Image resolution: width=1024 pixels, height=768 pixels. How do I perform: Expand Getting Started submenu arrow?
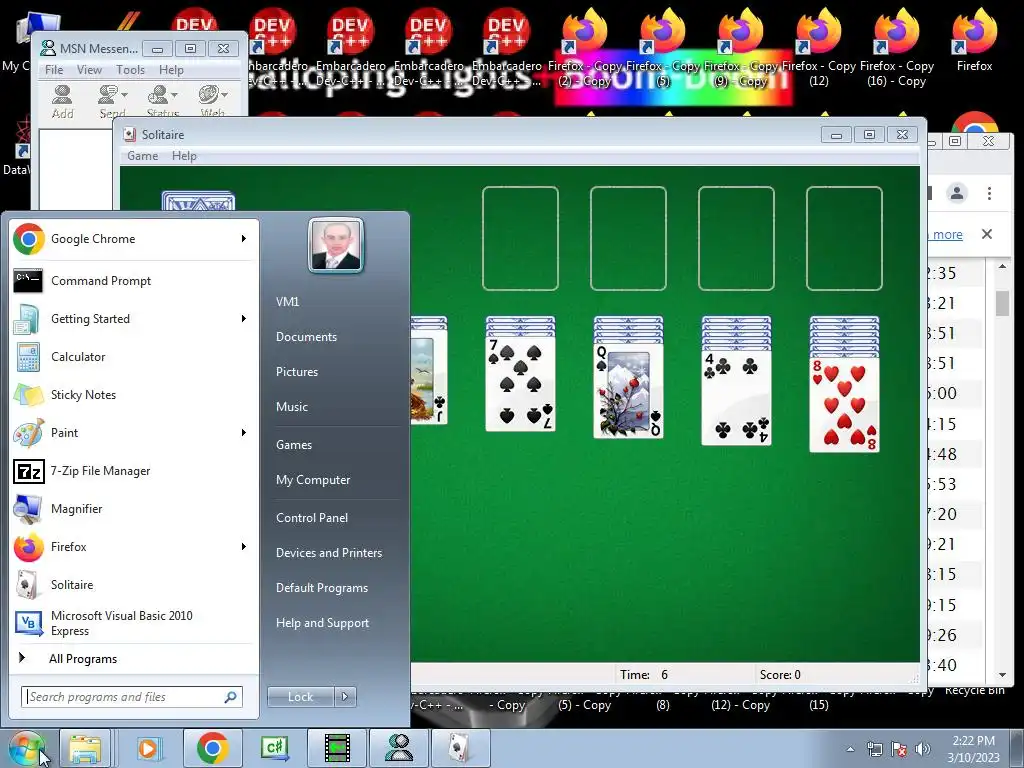tap(244, 319)
